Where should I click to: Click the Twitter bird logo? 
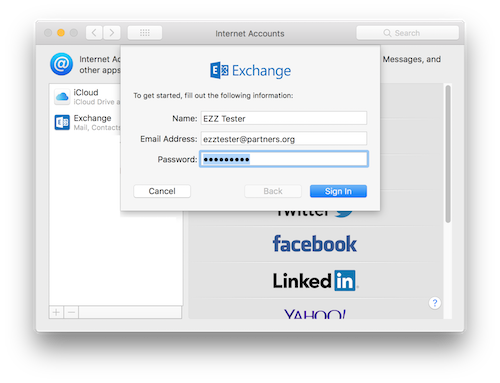pos(344,214)
